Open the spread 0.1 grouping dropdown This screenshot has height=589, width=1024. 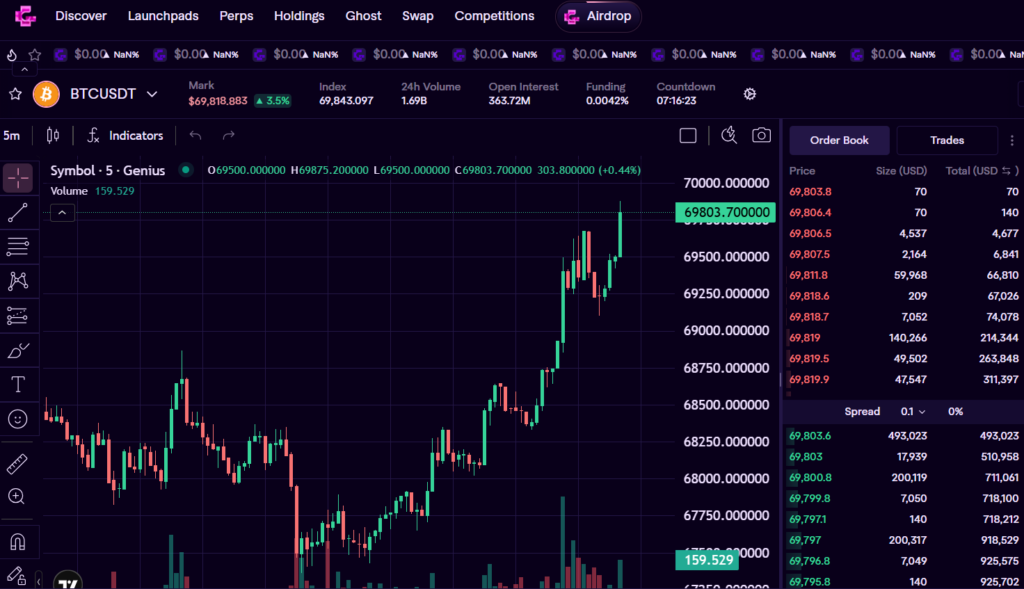pos(913,411)
